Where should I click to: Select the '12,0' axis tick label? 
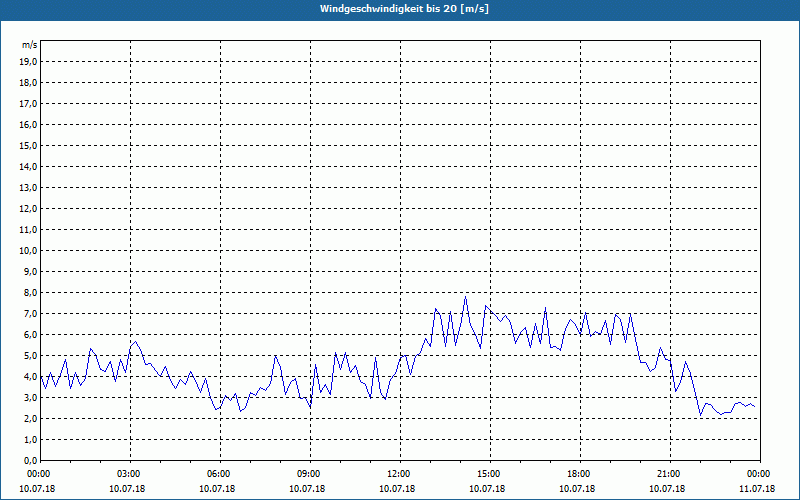click(x=28, y=209)
